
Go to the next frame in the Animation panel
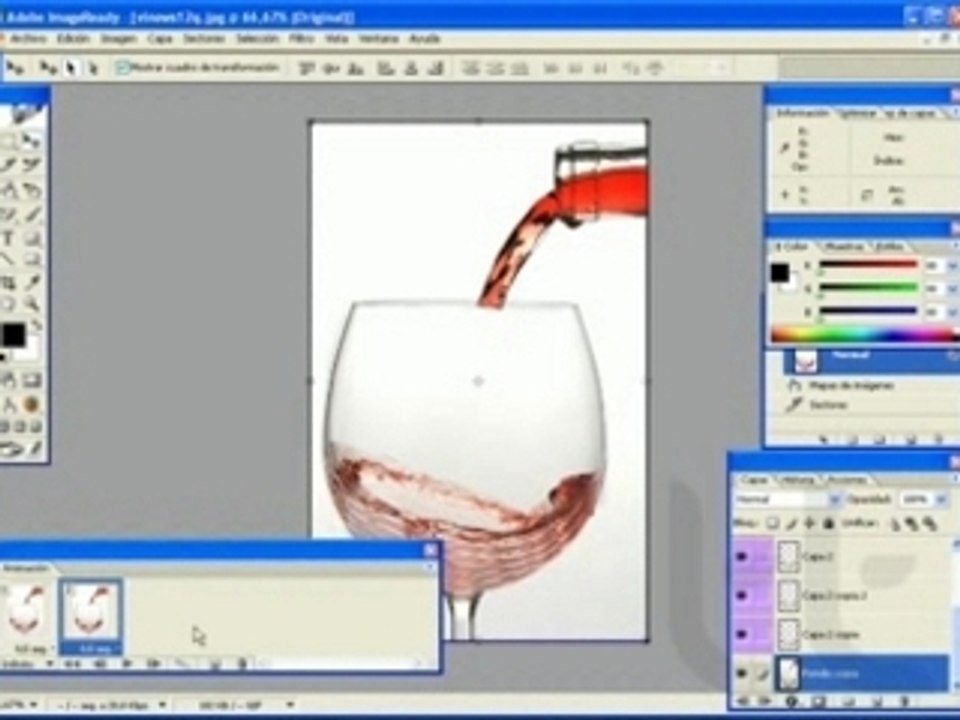153,663
